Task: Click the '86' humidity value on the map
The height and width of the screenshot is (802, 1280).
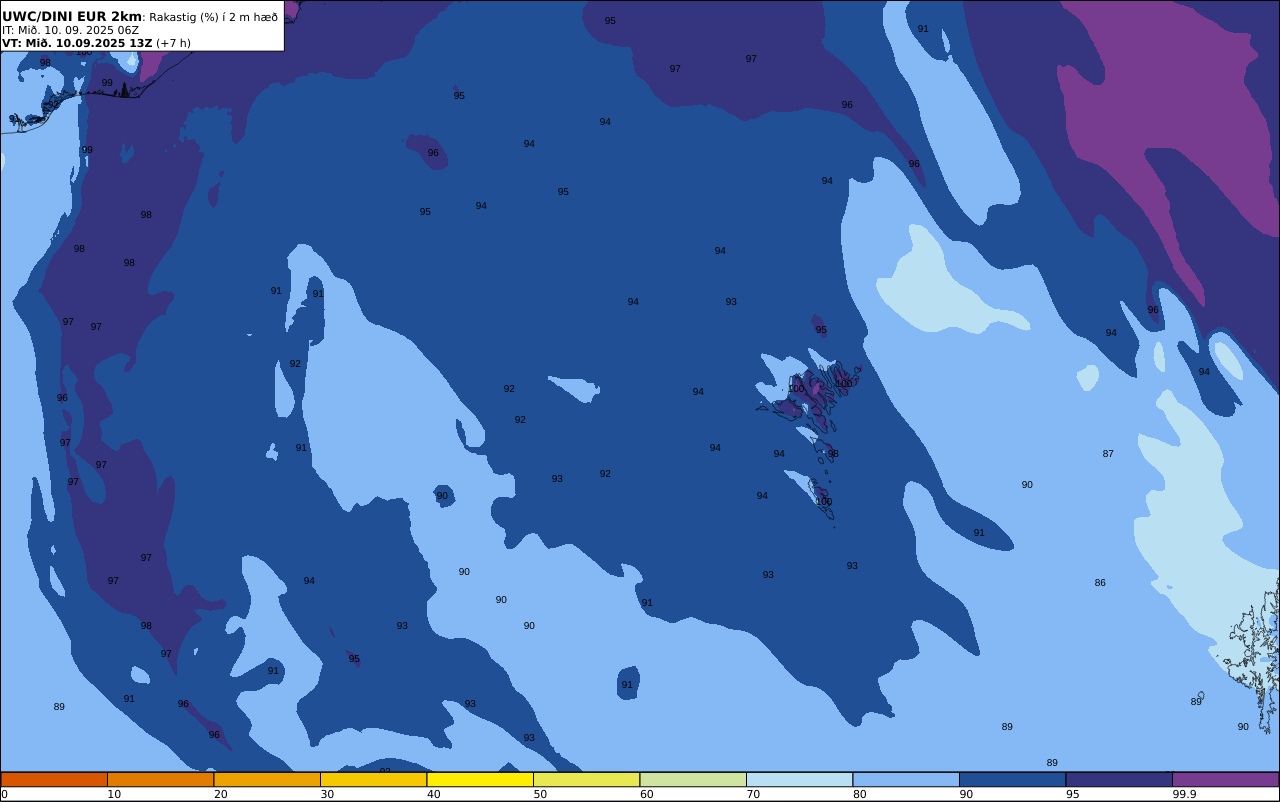Action: 1100,583
